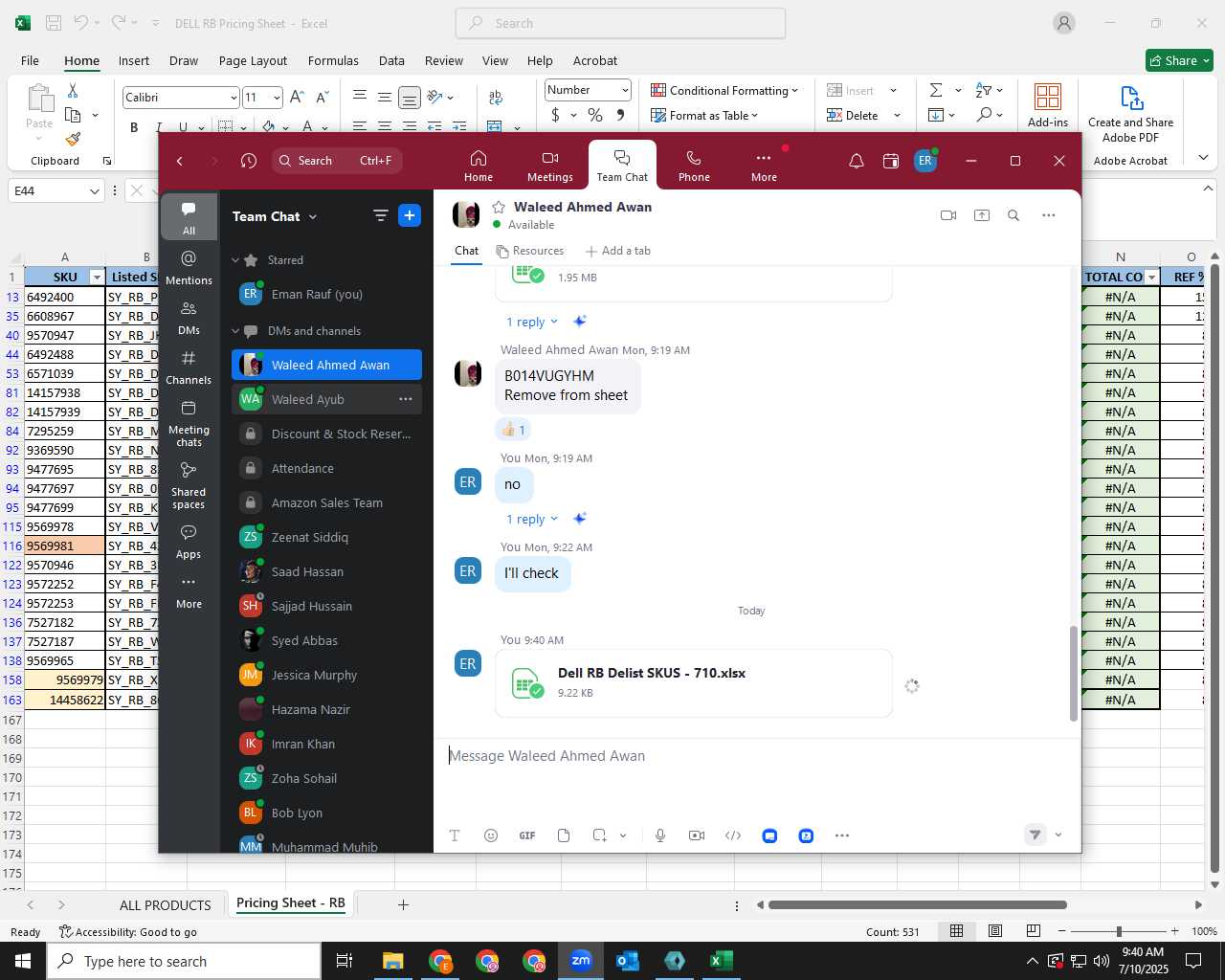Image resolution: width=1225 pixels, height=980 pixels.
Task: Open the Number format dropdown
Action: (x=625, y=90)
